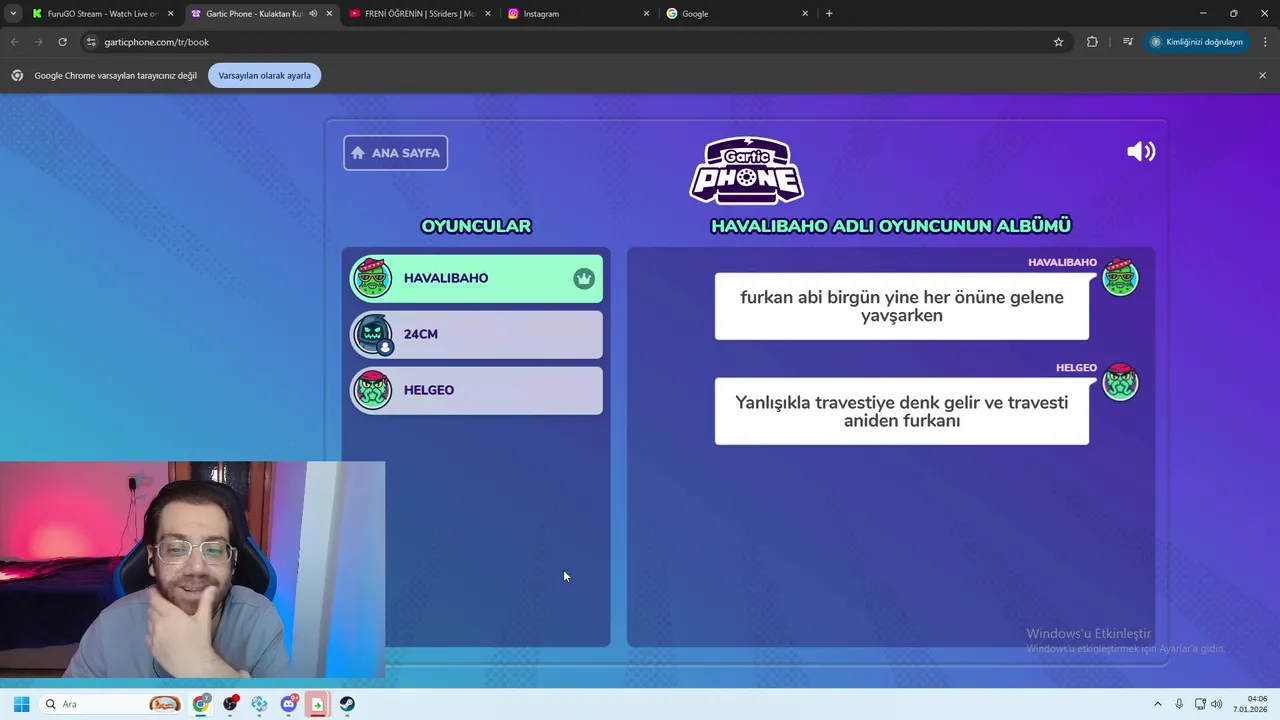
Task: Reload the Gartic Phone page
Action: pos(62,42)
